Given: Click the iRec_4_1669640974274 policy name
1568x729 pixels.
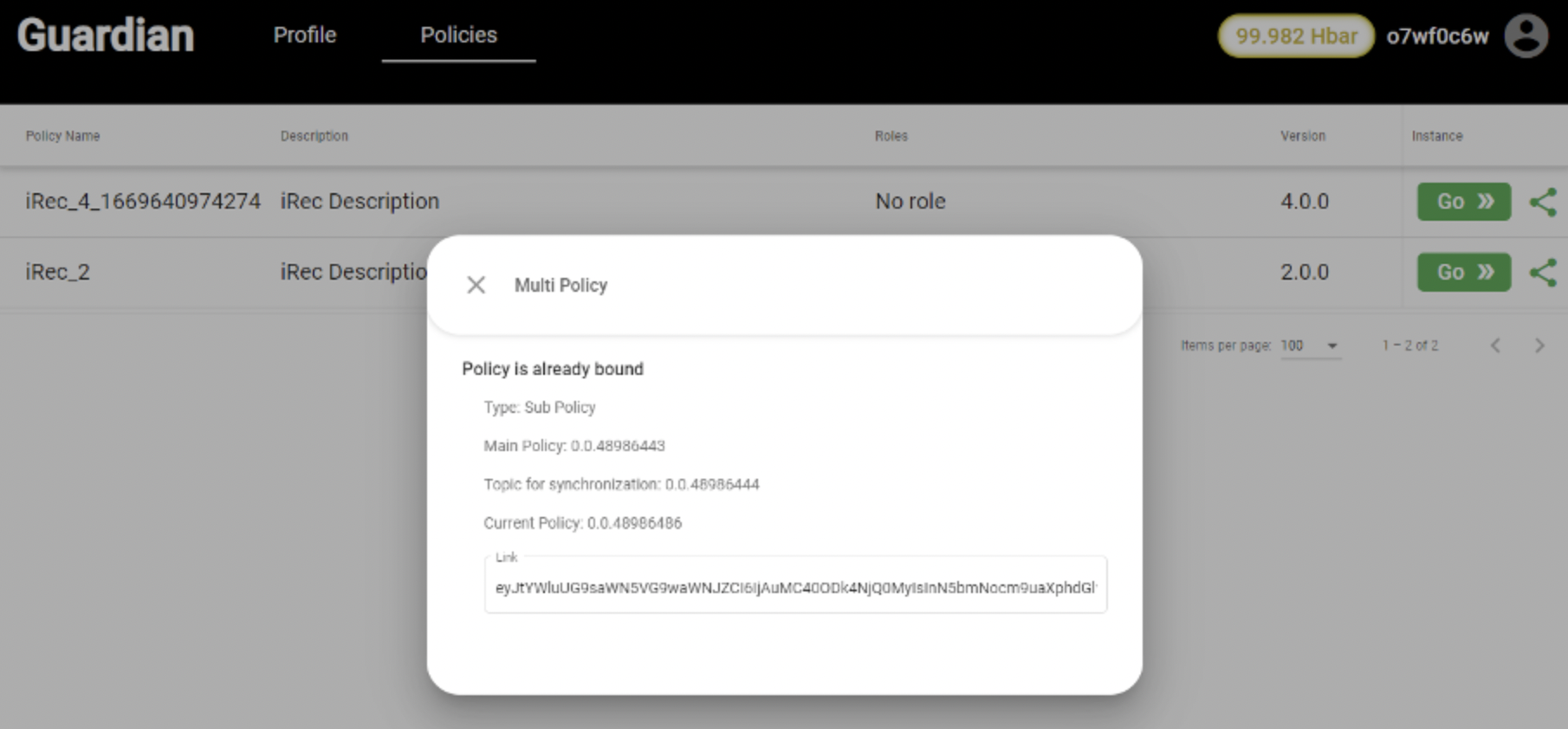Looking at the screenshot, I should (143, 202).
